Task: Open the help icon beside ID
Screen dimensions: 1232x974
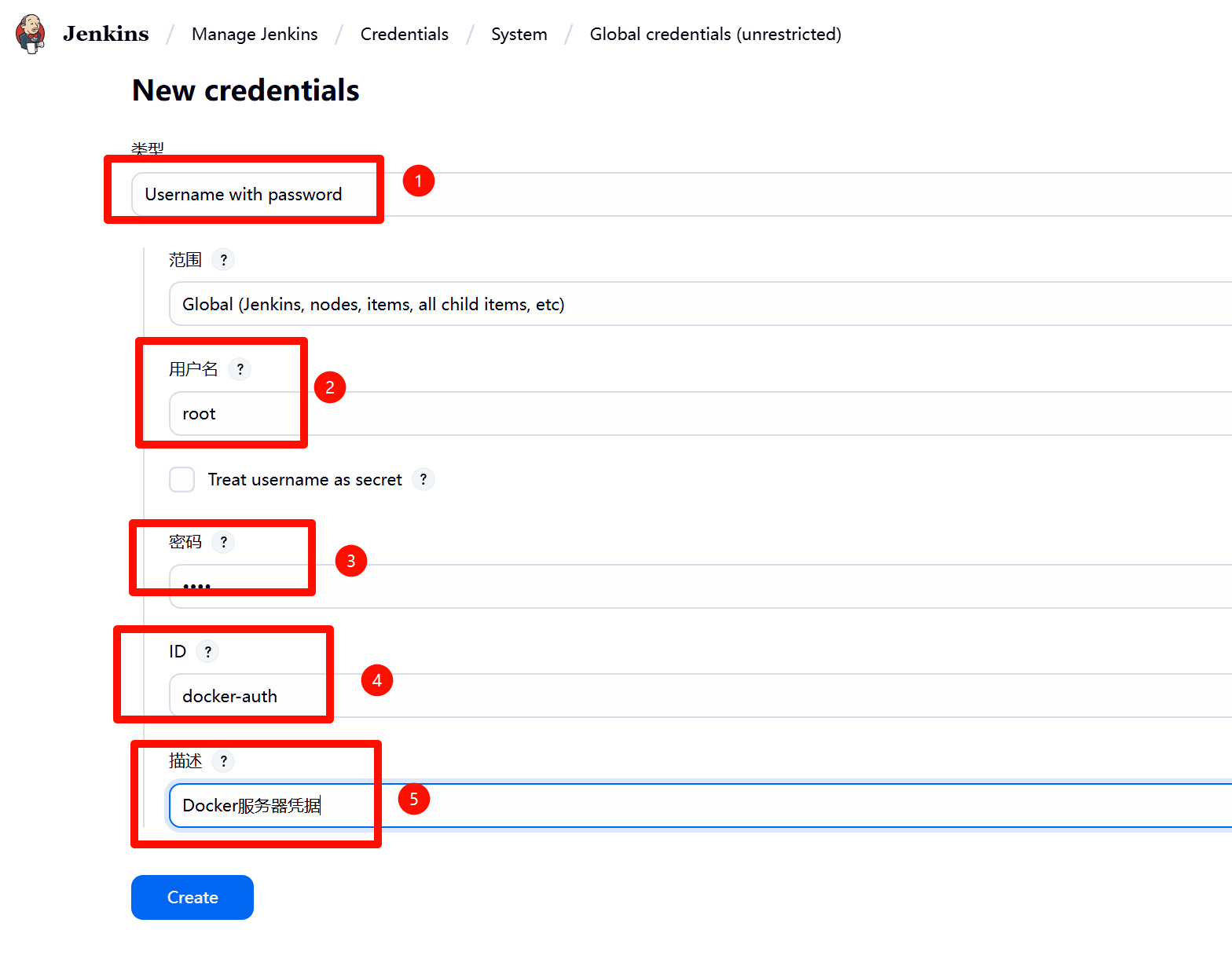Action: point(208,651)
